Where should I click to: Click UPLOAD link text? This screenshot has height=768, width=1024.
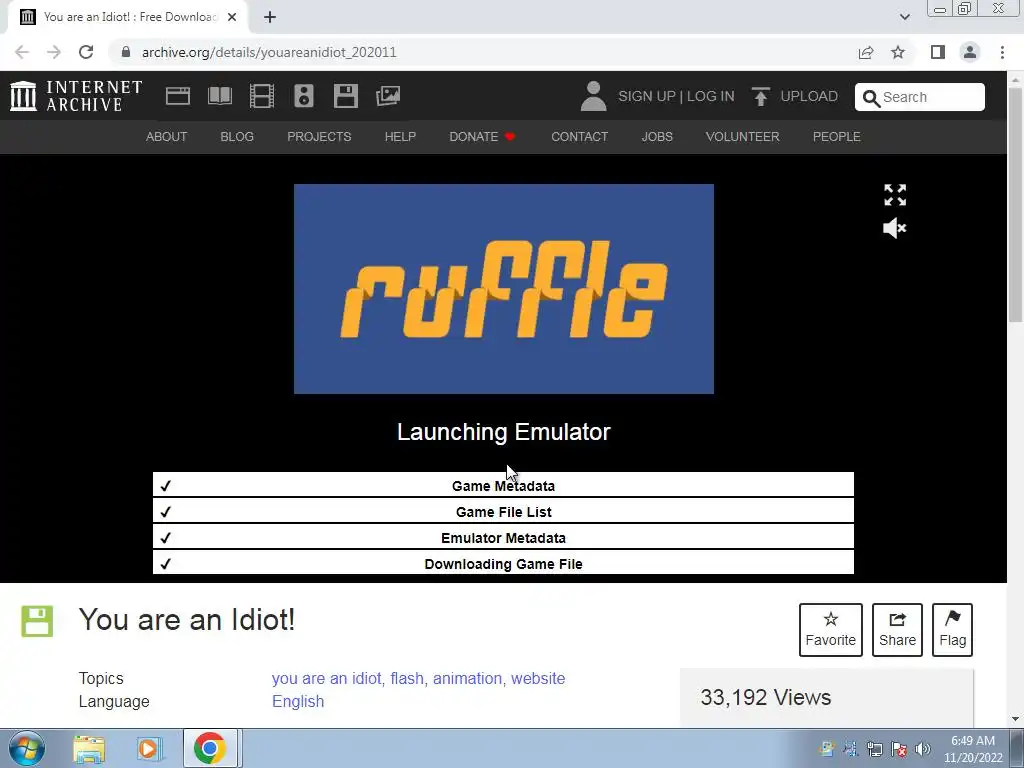pos(808,97)
